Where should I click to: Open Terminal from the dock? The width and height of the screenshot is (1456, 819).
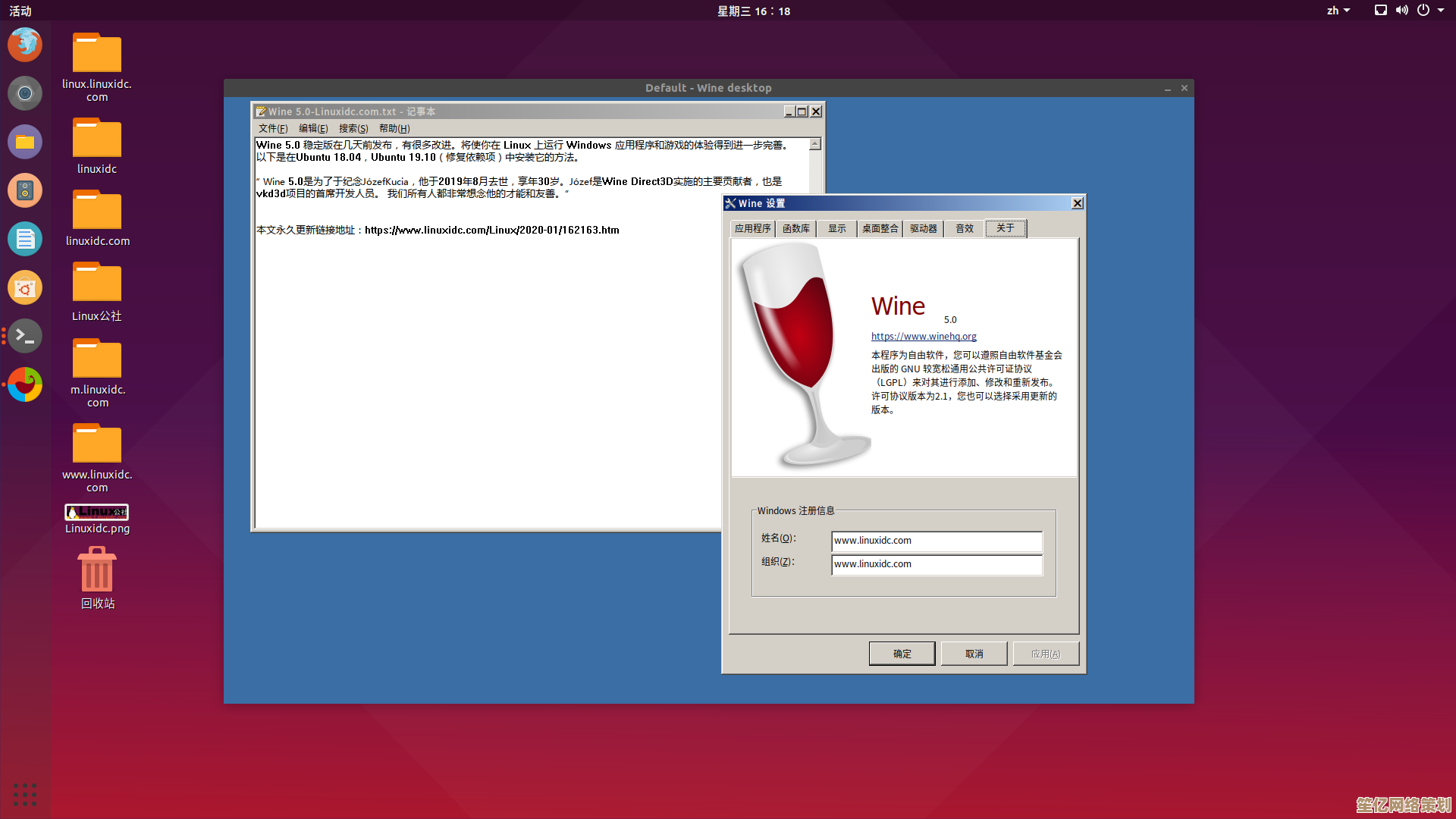pos(25,336)
